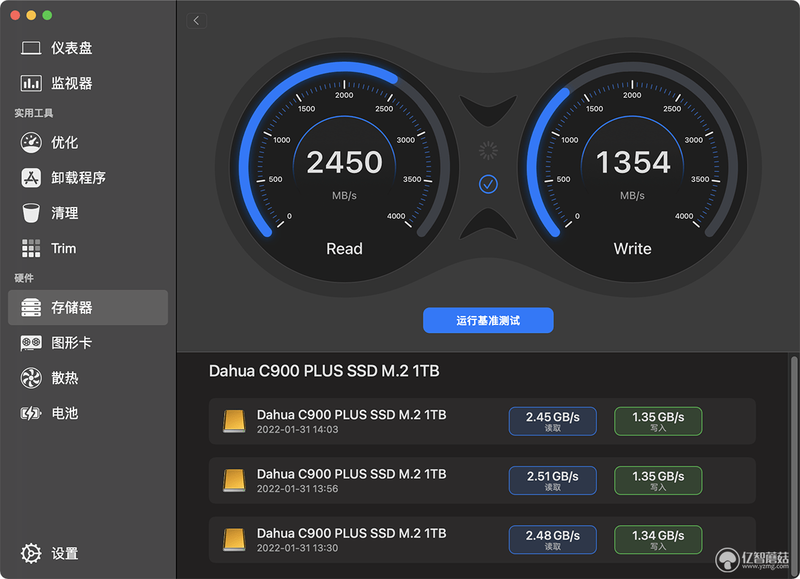The image size is (800, 579).
Task: Open the 优化 sidebar item
Action: [x=65, y=142]
